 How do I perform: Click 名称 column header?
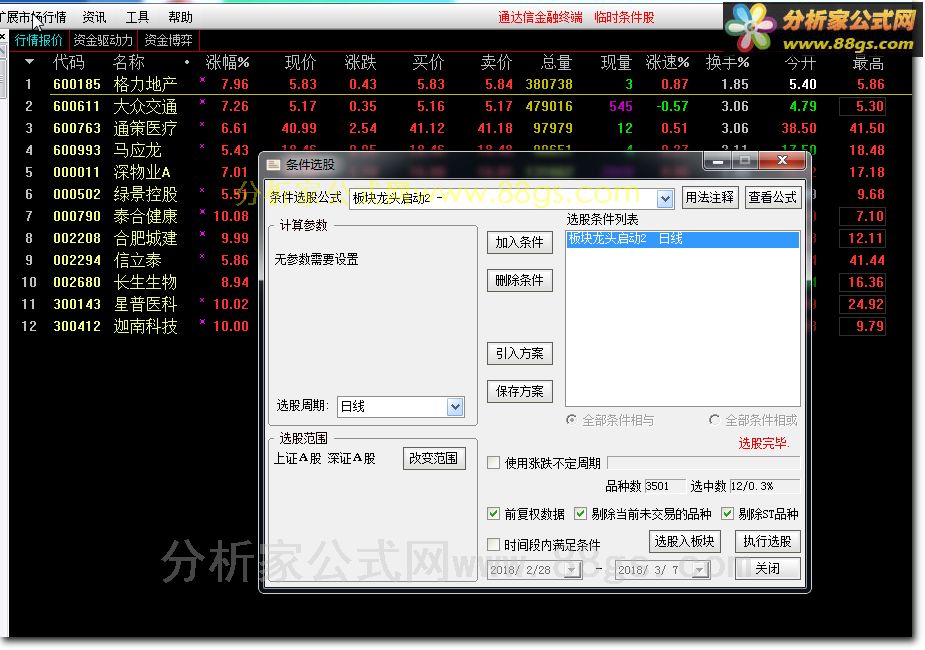tap(129, 62)
